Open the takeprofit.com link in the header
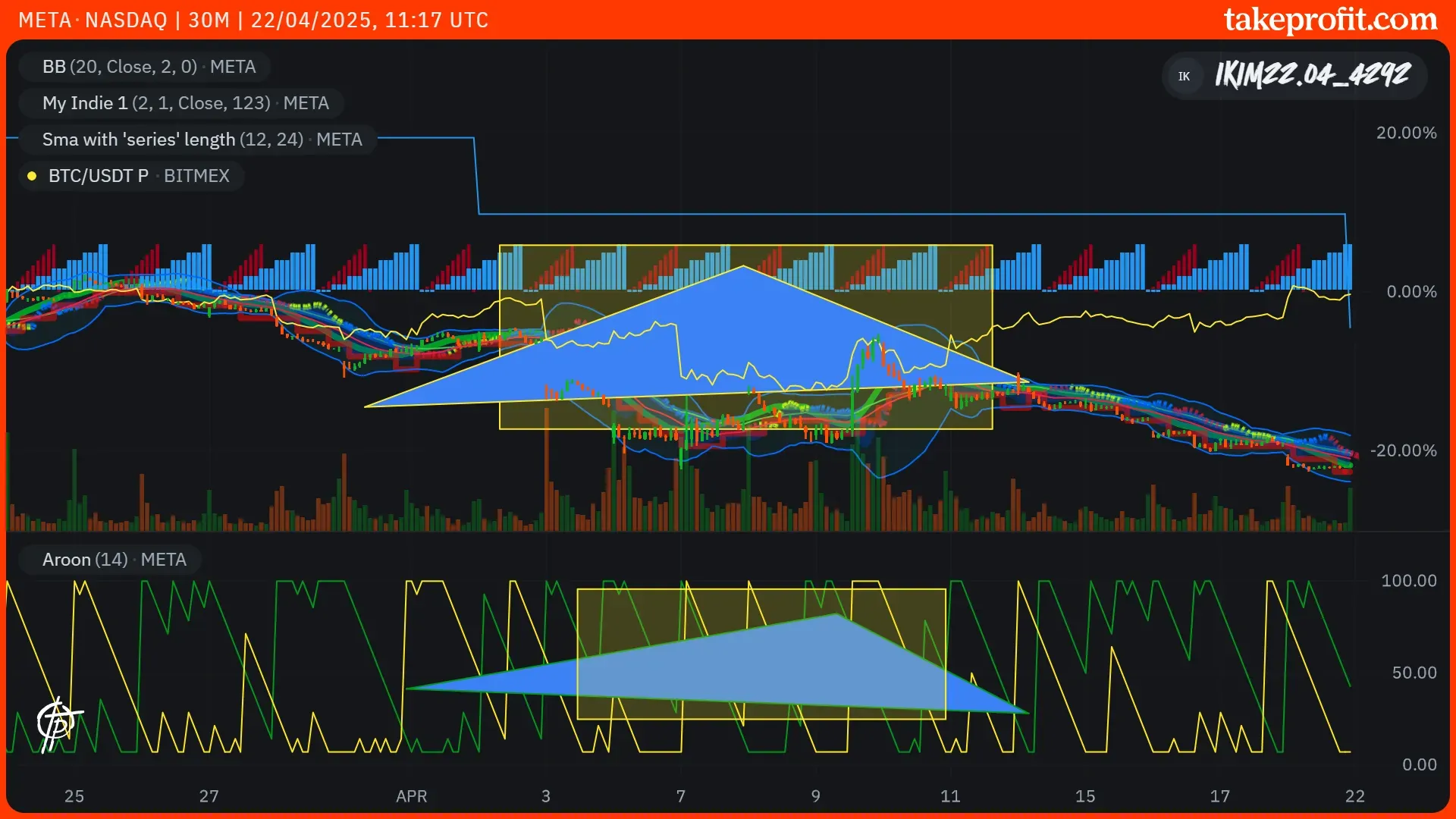Screen dimensions: 1456x819 point(1330,20)
